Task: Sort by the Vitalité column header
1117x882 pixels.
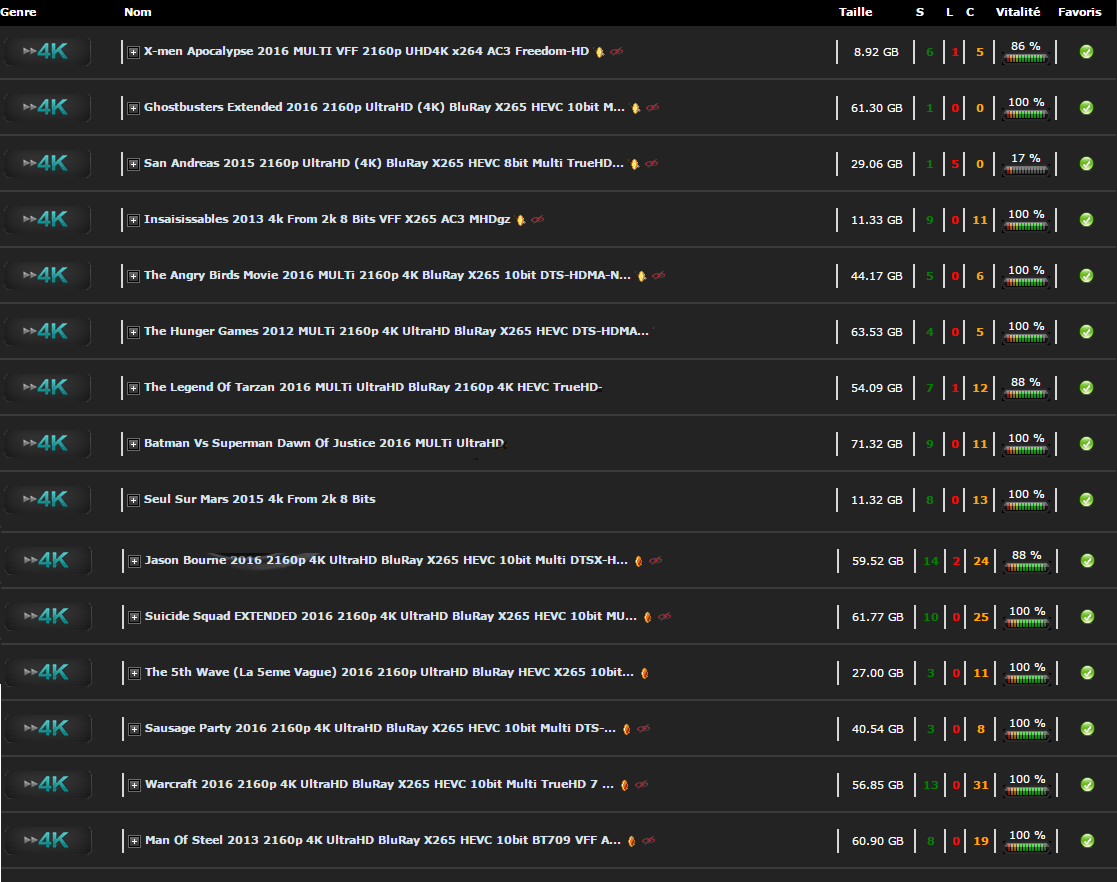Action: click(x=1018, y=12)
